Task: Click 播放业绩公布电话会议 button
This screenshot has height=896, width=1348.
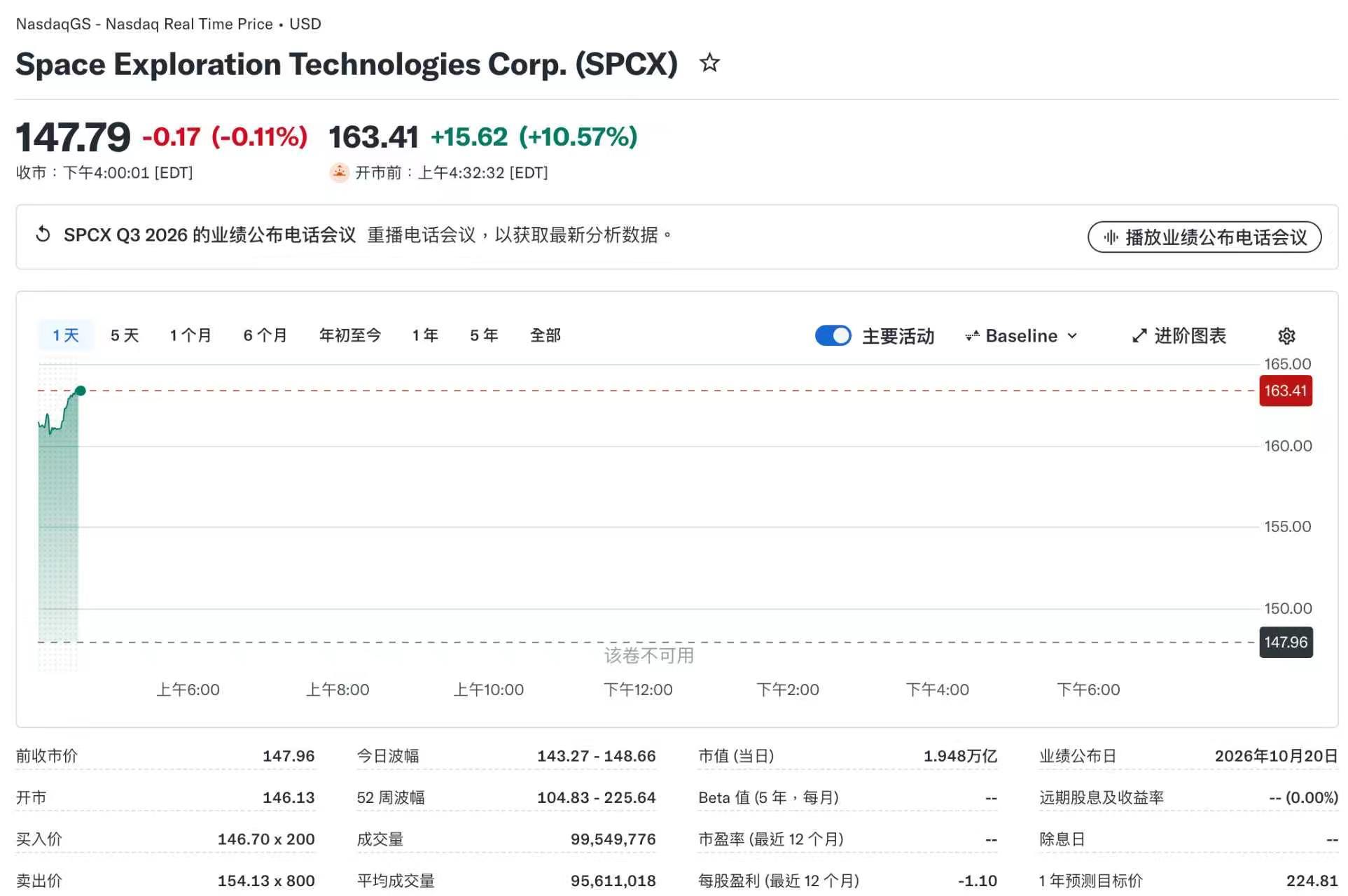Action: (1204, 237)
